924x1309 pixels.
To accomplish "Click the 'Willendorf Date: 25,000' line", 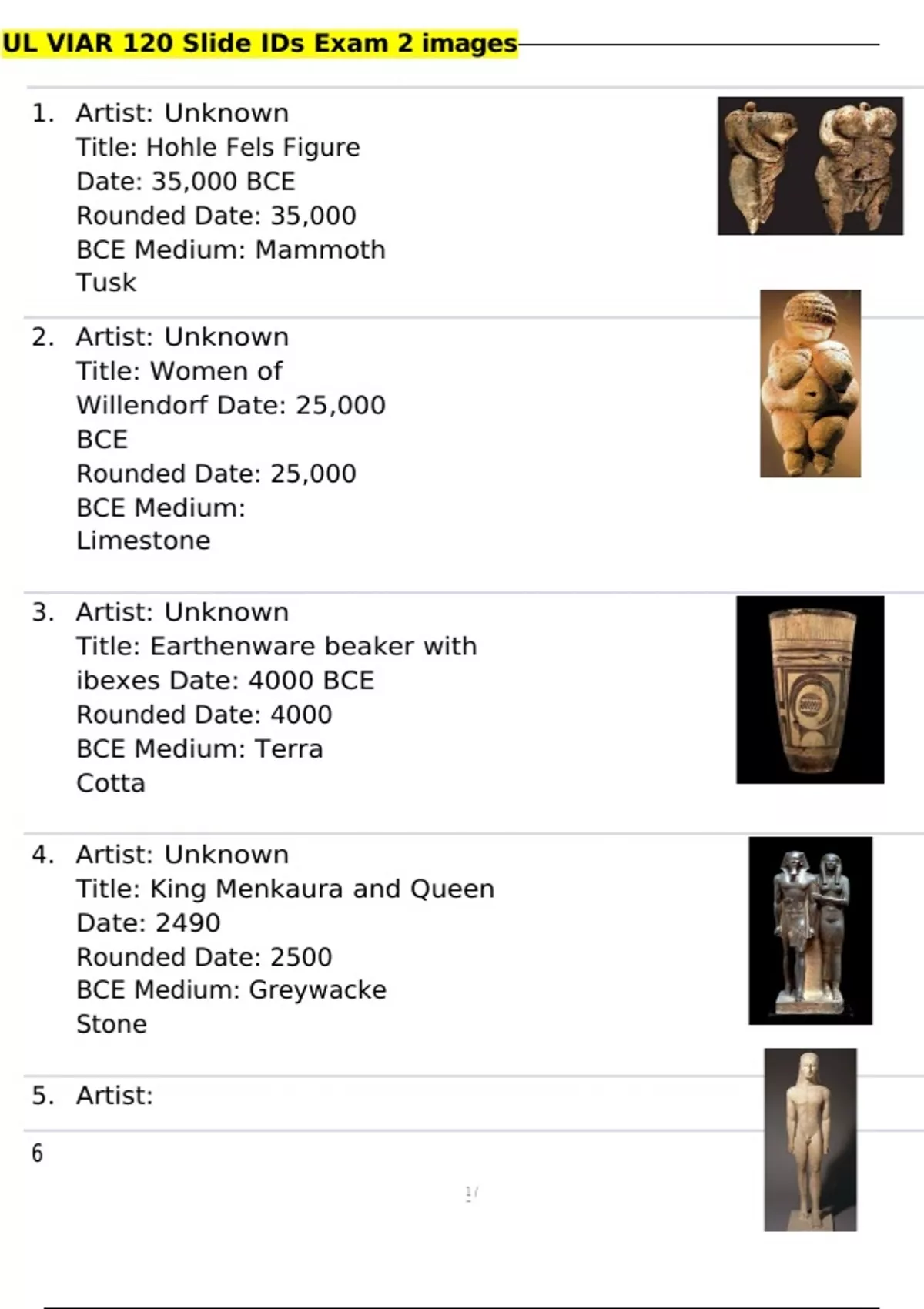I will coord(231,405).
